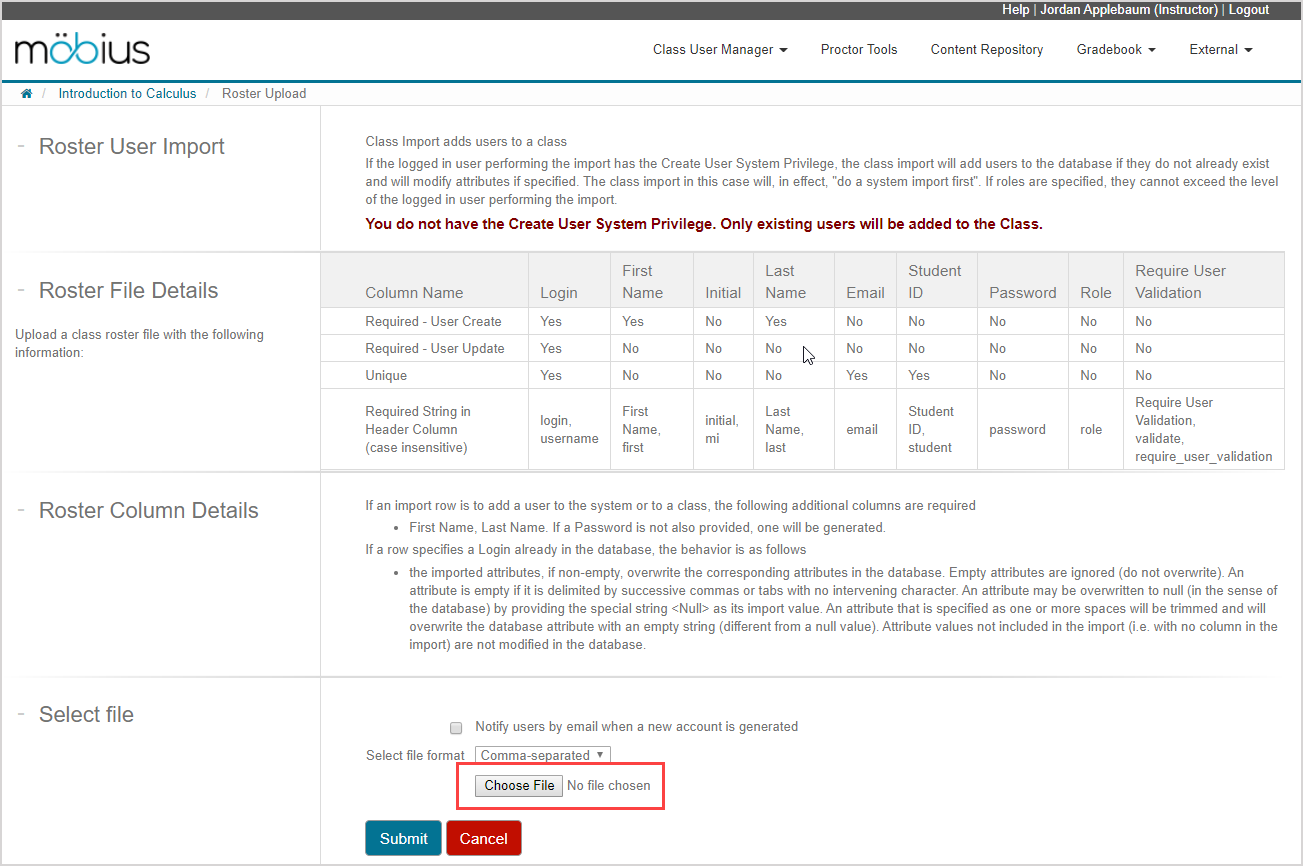Click the Möbius logo
The image size is (1303, 866).
pyautogui.click(x=83, y=49)
